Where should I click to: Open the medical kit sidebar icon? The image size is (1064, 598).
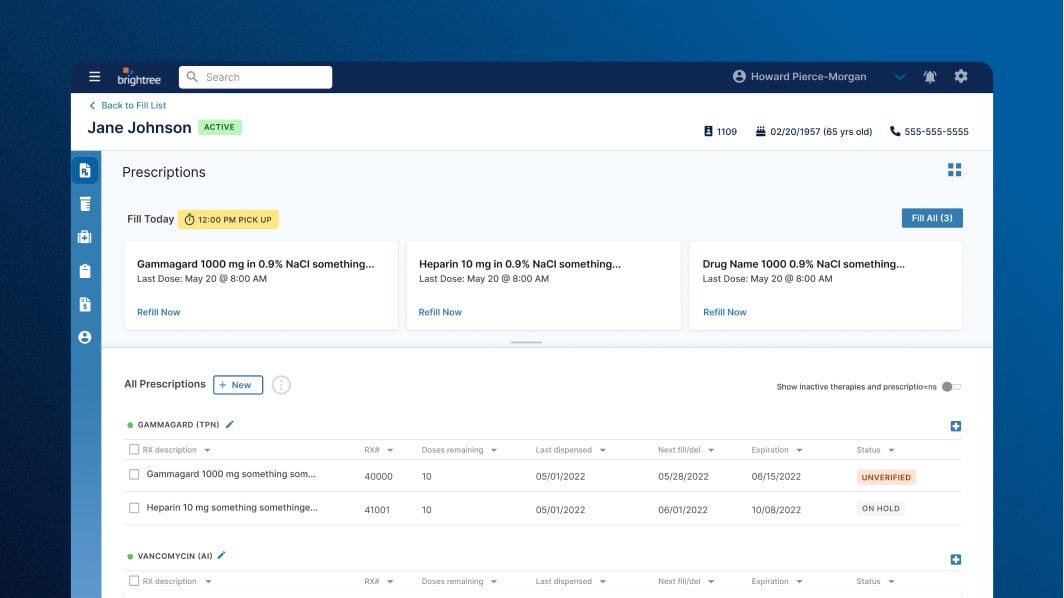85,237
